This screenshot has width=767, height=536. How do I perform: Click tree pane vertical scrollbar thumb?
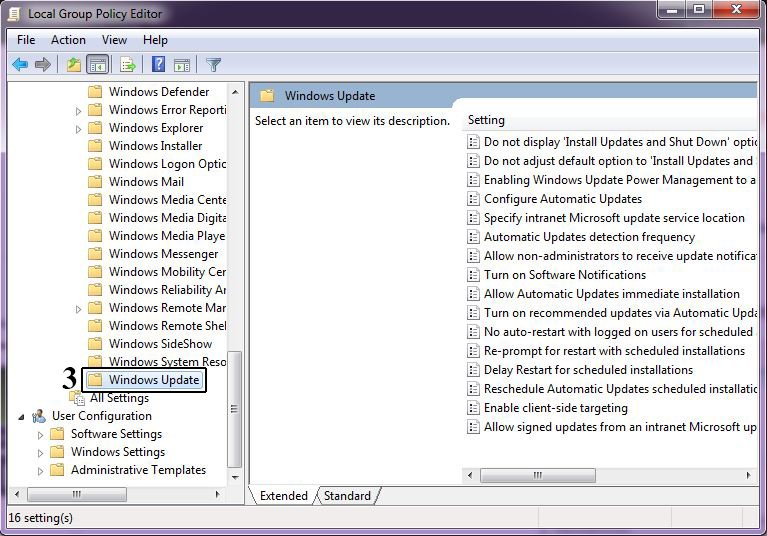pyautogui.click(x=235, y=409)
